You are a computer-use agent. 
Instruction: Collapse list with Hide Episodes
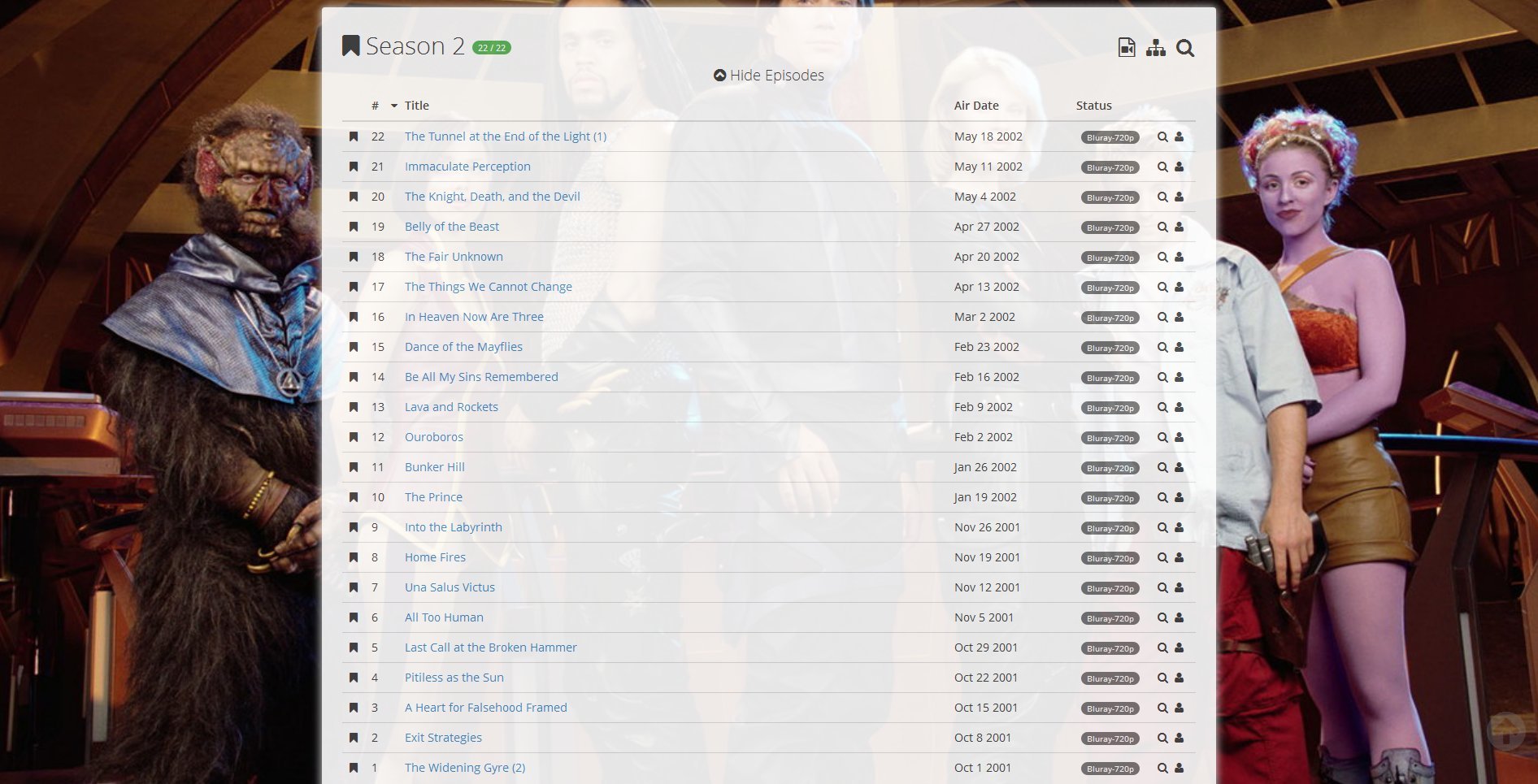point(768,76)
